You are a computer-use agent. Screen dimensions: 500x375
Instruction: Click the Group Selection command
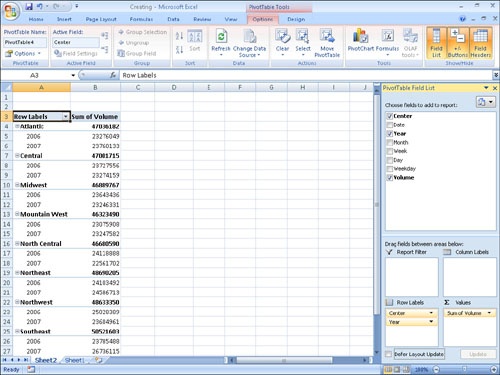142,32
